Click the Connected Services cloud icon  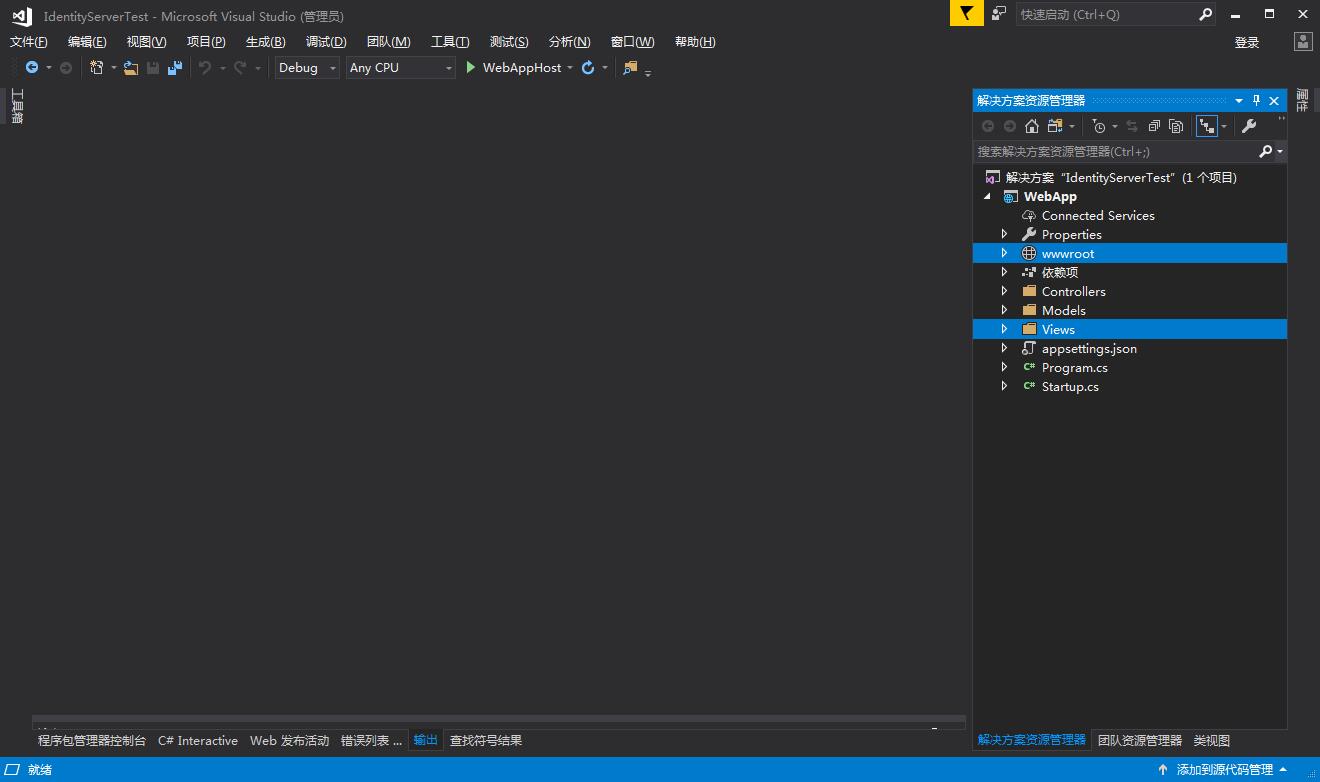1029,216
